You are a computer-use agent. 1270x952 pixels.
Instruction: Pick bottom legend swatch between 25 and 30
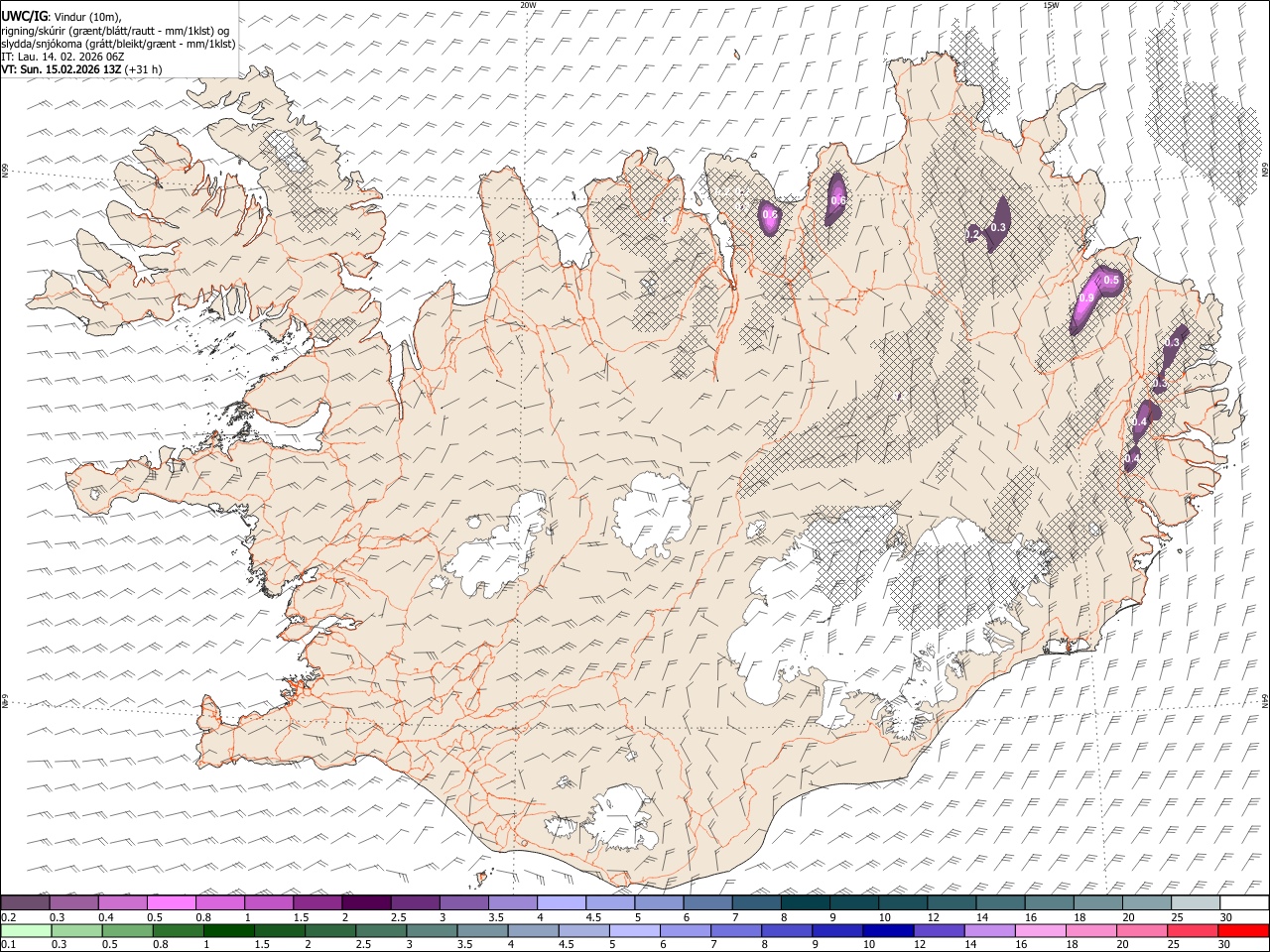pyautogui.click(x=1195, y=930)
